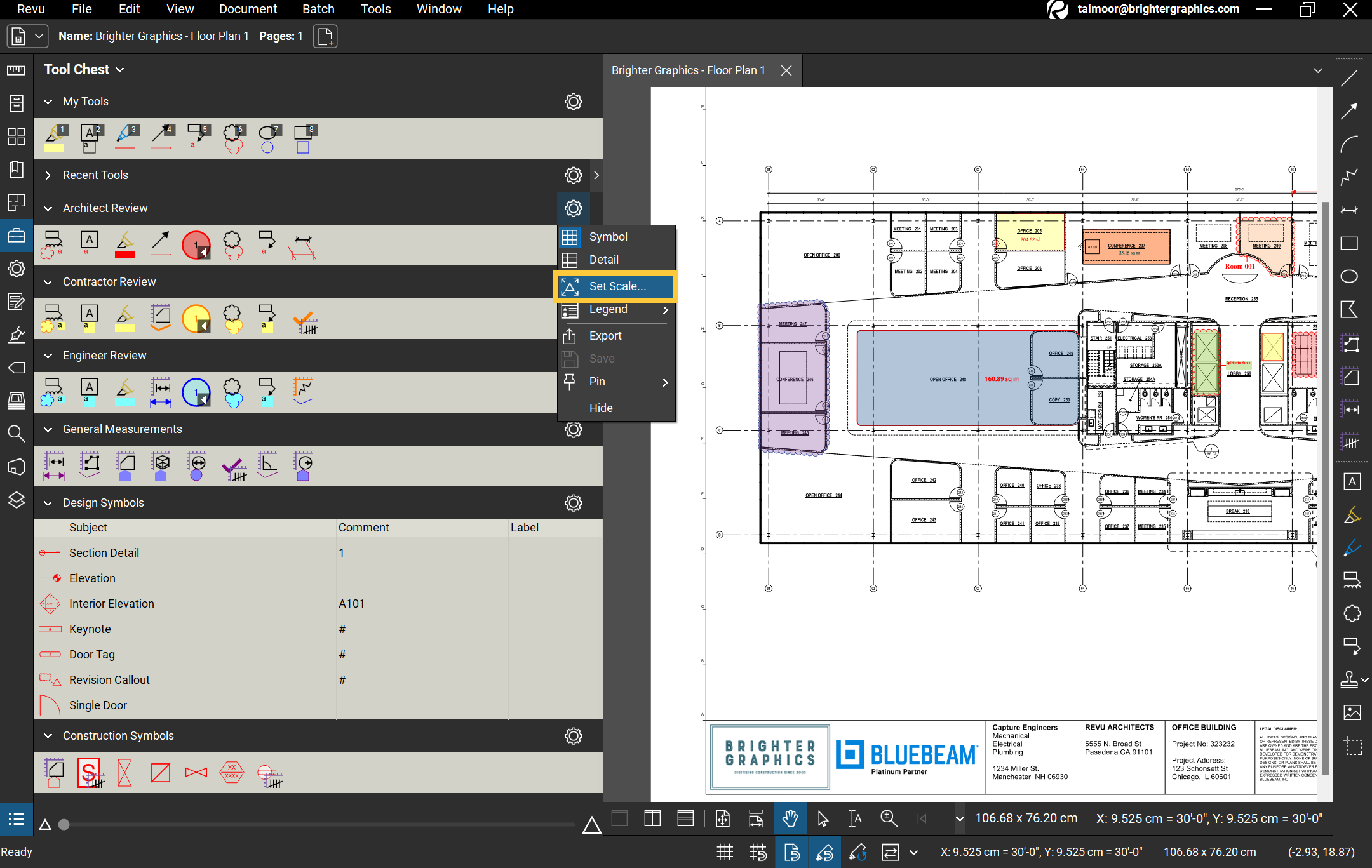Open the Zoom tool in the status bar
Viewport: 1372px width, 868px height.
(x=889, y=818)
